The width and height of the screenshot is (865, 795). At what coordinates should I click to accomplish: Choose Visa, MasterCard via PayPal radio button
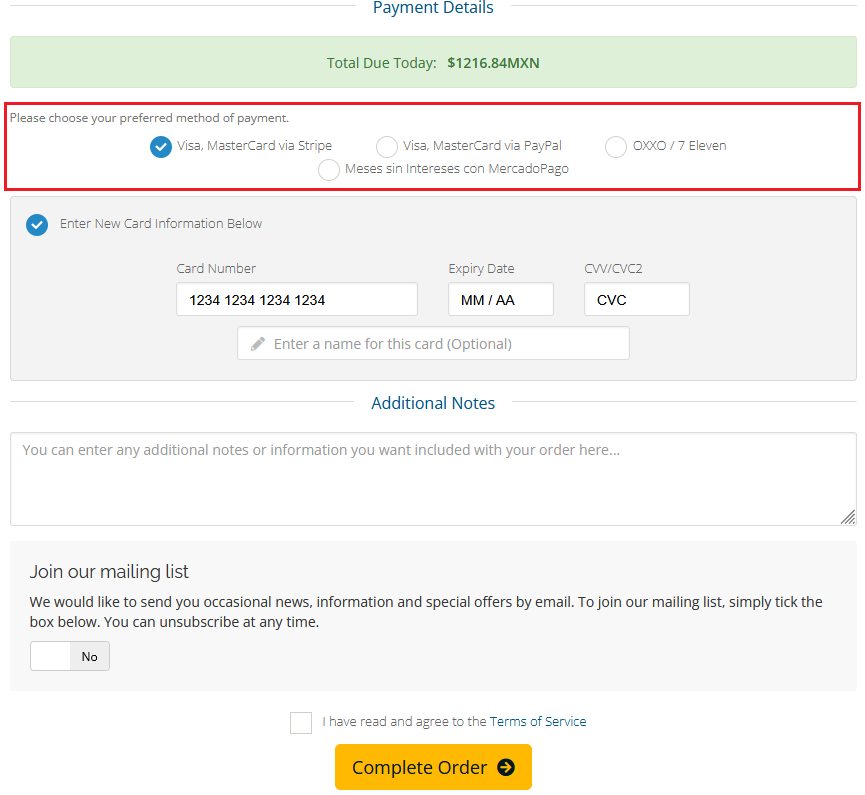[387, 146]
